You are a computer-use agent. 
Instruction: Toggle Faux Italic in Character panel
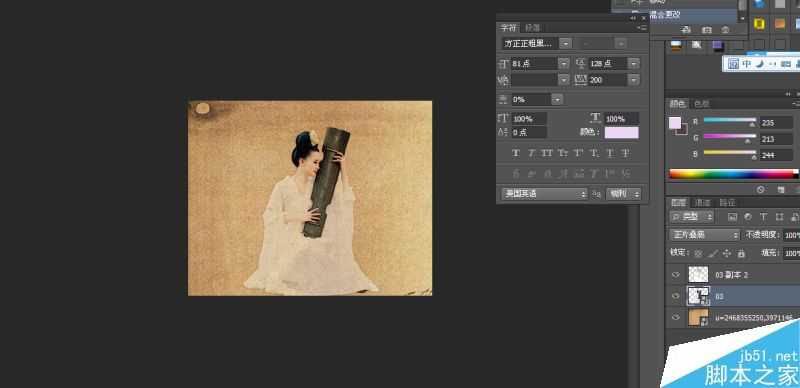tap(531, 153)
